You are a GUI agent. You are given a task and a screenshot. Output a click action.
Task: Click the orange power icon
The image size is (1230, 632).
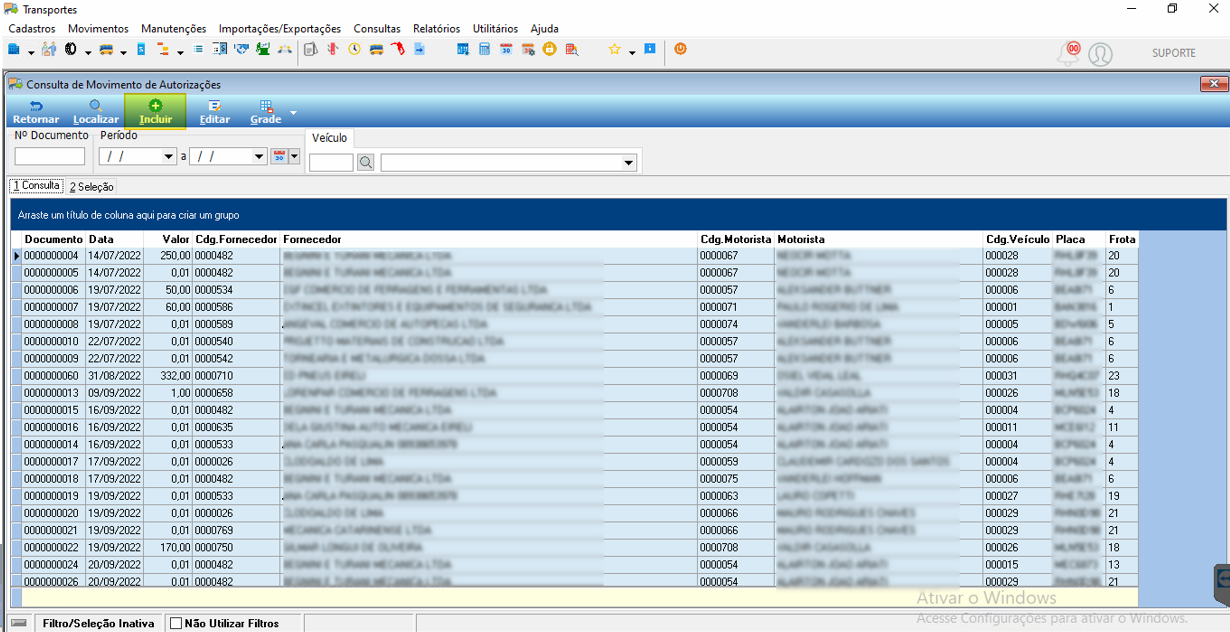[680, 48]
